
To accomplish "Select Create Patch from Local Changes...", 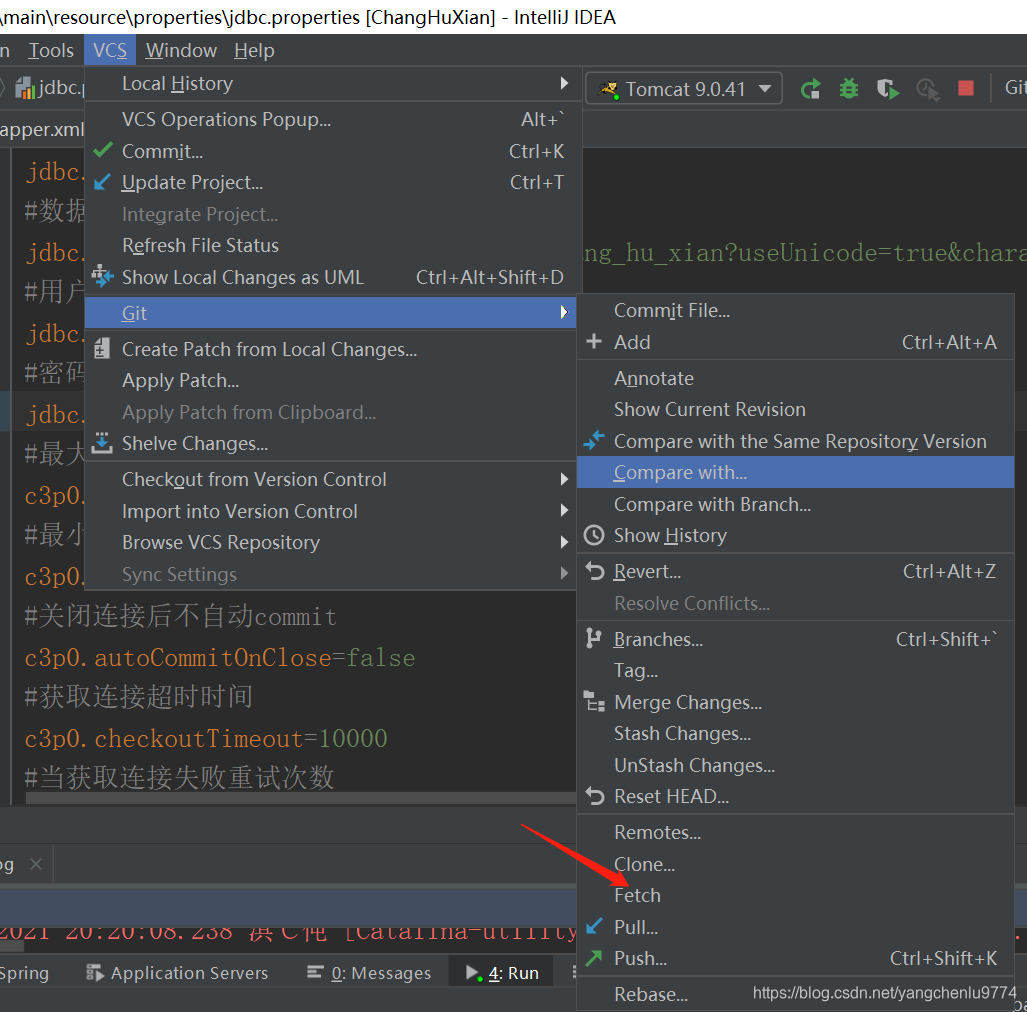I will [x=331, y=350].
